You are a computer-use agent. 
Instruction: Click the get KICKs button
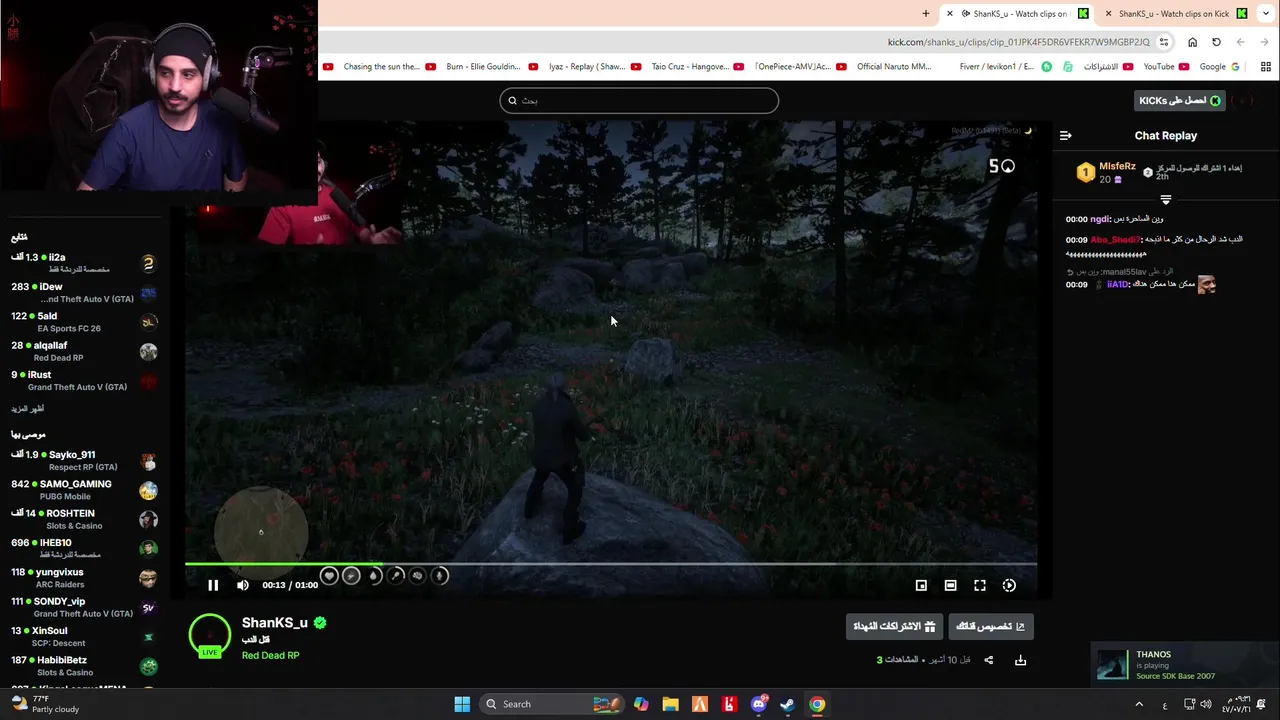click(x=1180, y=101)
